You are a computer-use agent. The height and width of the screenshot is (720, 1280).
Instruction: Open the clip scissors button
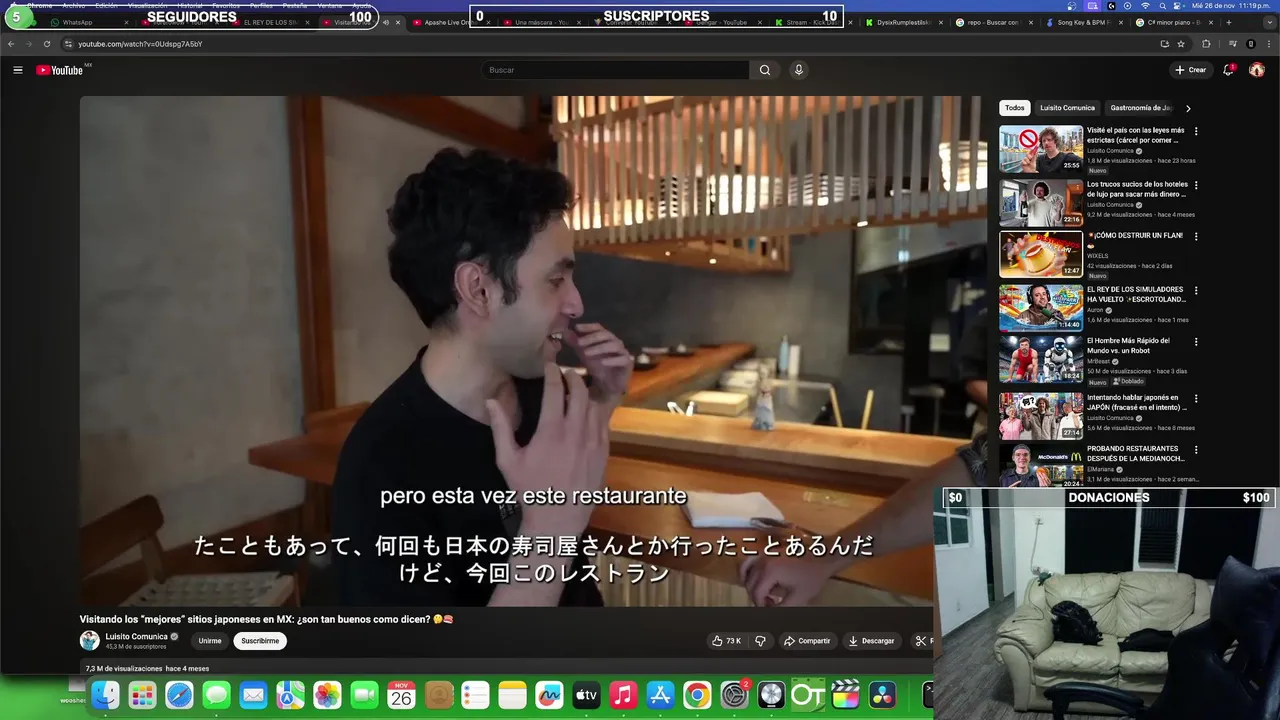click(x=921, y=641)
